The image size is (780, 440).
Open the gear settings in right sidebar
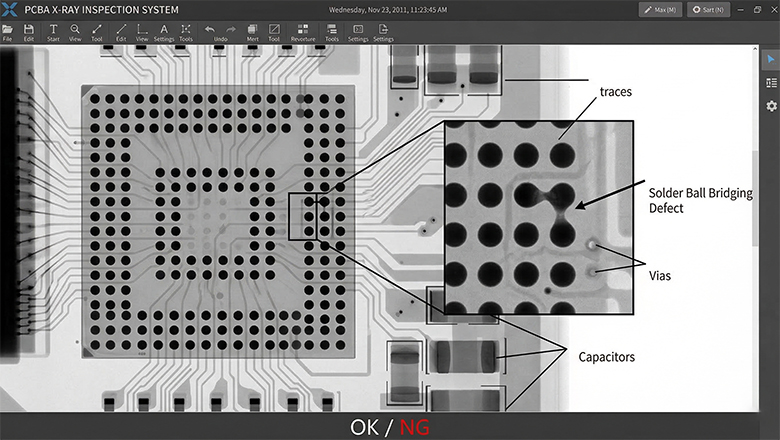coord(771,106)
